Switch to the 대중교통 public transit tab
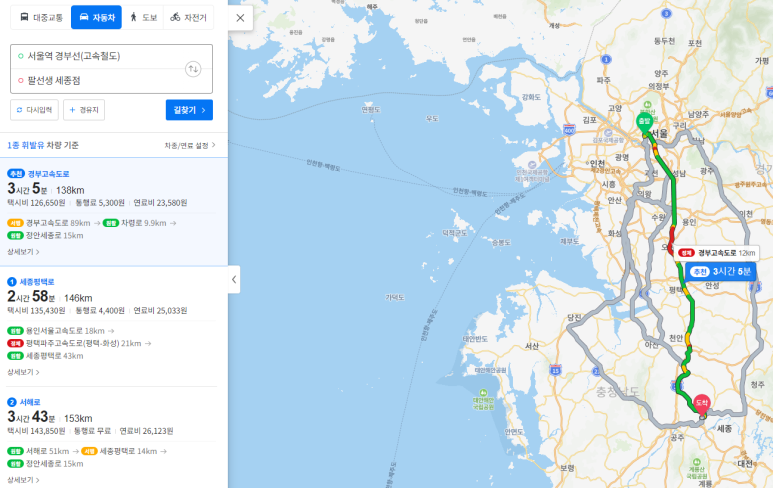773x488 pixels. (x=41, y=17)
